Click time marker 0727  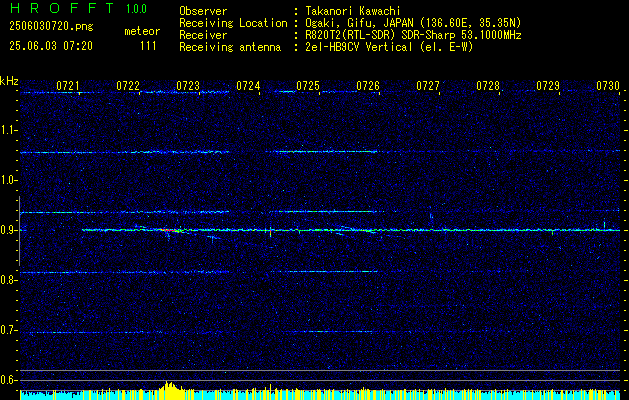click(428, 85)
